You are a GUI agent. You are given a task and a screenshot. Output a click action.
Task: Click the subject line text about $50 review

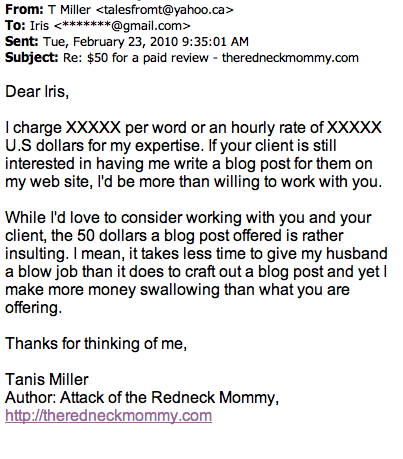(211, 58)
